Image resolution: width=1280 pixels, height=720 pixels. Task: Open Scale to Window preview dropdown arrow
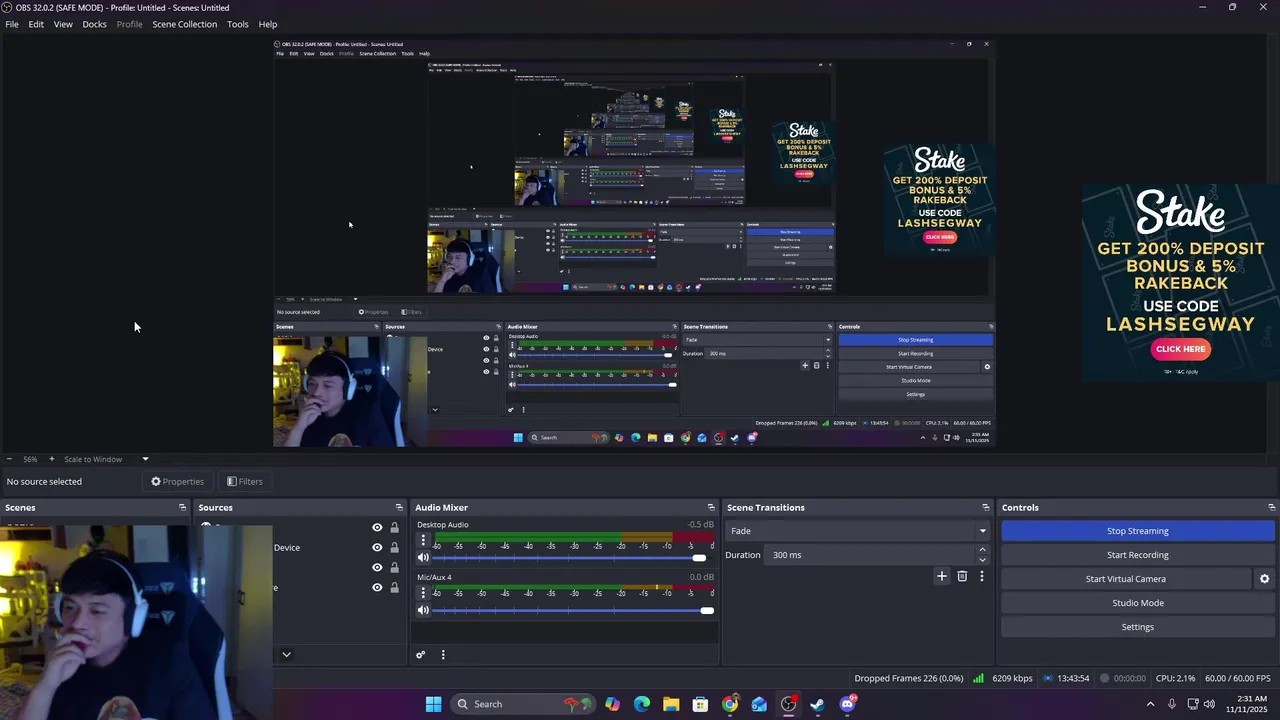coord(145,459)
